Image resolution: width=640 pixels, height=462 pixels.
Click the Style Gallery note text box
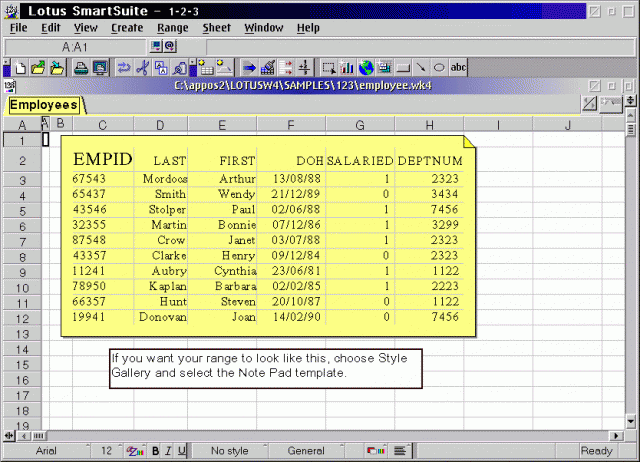tap(266, 368)
